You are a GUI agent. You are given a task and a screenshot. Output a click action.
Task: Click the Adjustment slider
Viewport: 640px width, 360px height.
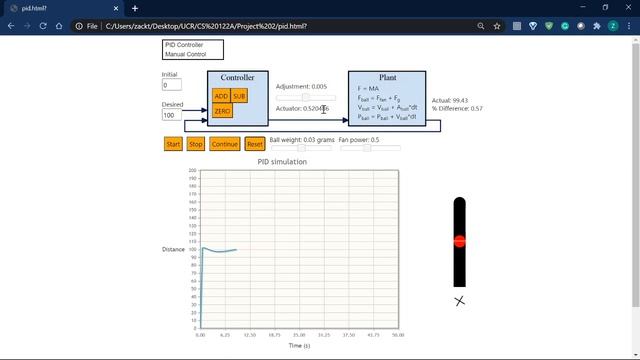click(306, 98)
